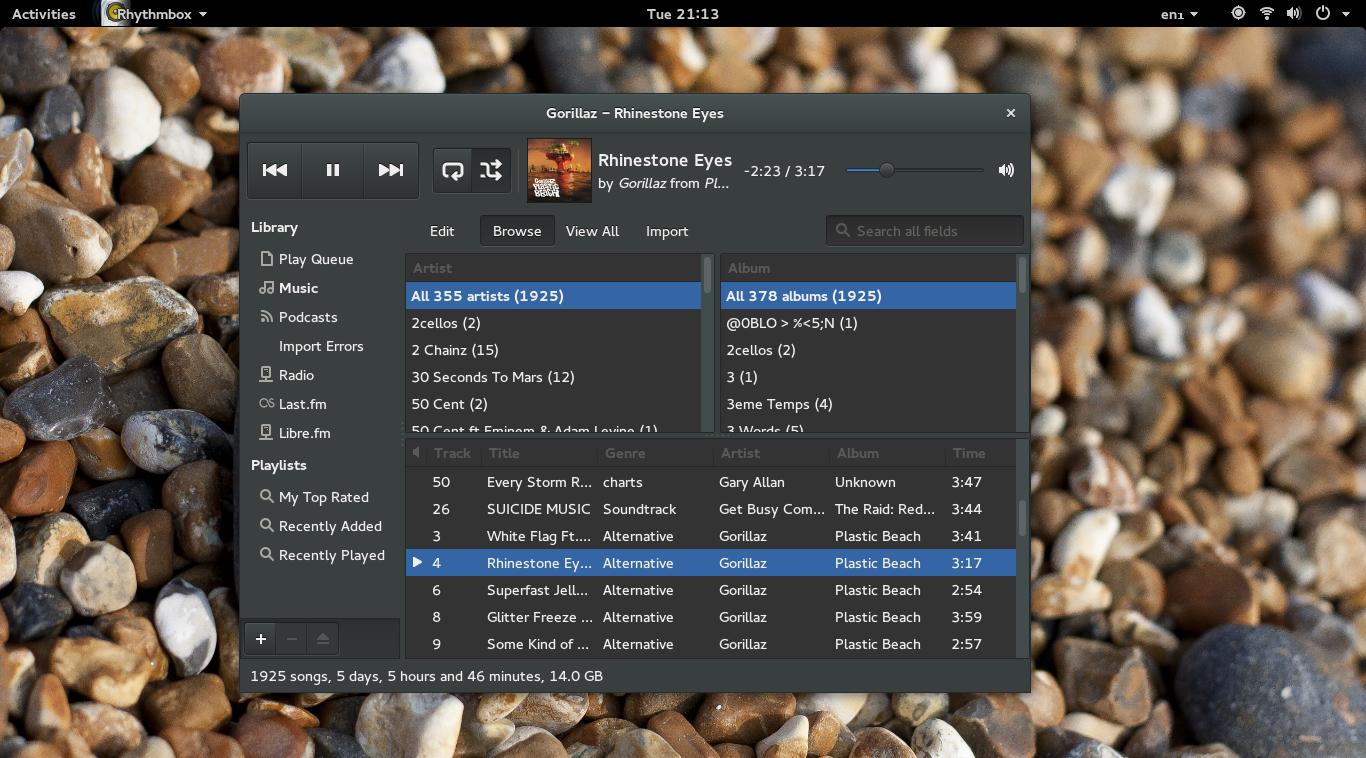The width and height of the screenshot is (1366, 758).
Task: Toggle the Browse button
Action: point(517,231)
